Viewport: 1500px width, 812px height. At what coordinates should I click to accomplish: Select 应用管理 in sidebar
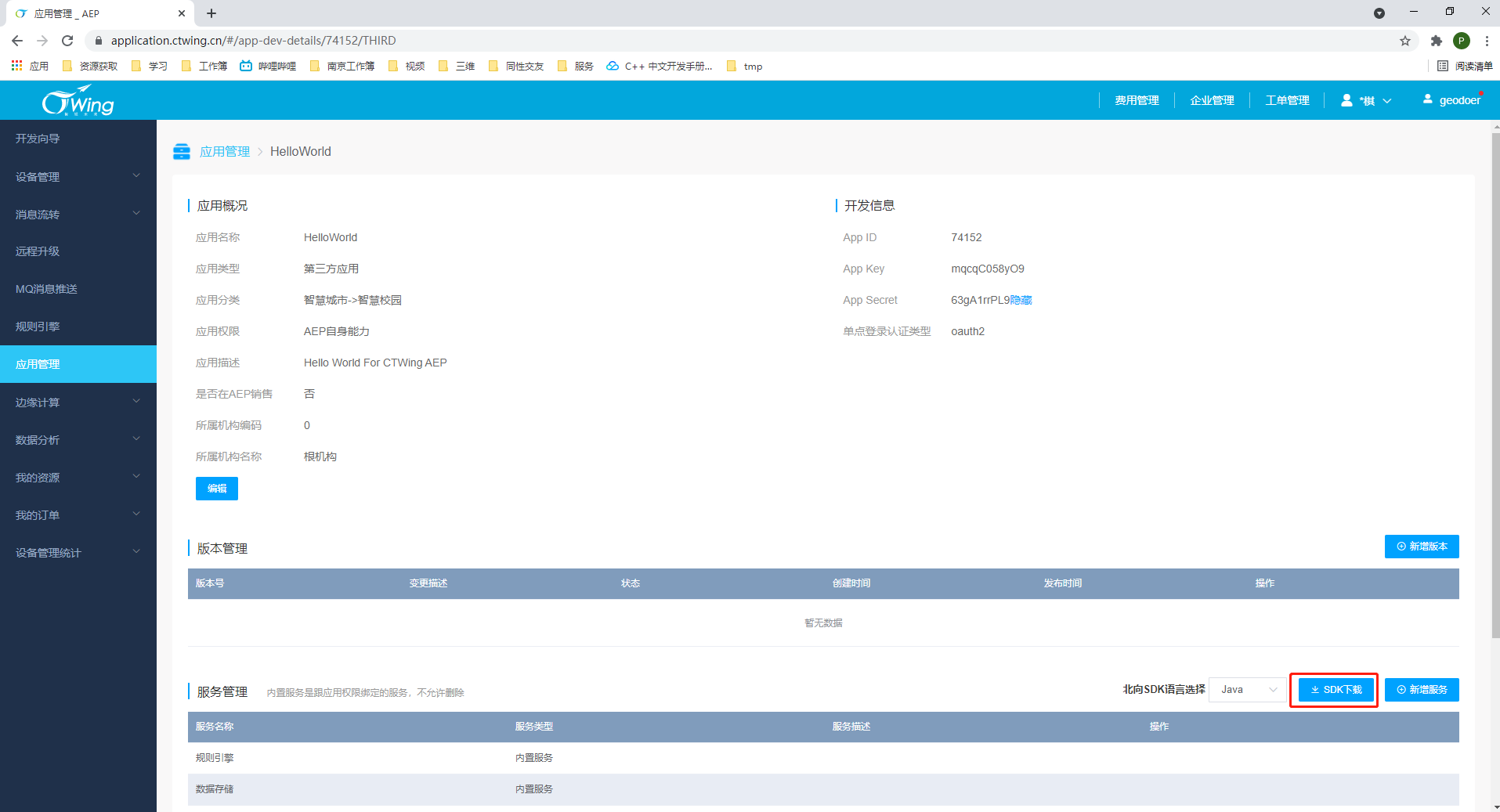coord(78,364)
